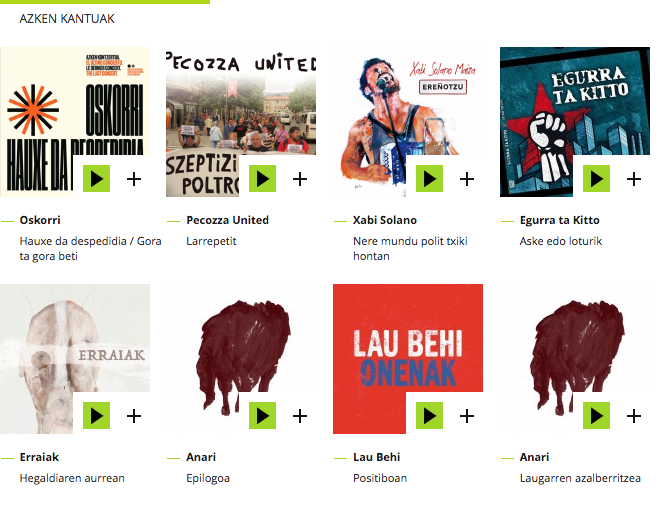Add Larrepetit with the plus icon
The width and height of the screenshot is (660, 527).
(x=300, y=179)
